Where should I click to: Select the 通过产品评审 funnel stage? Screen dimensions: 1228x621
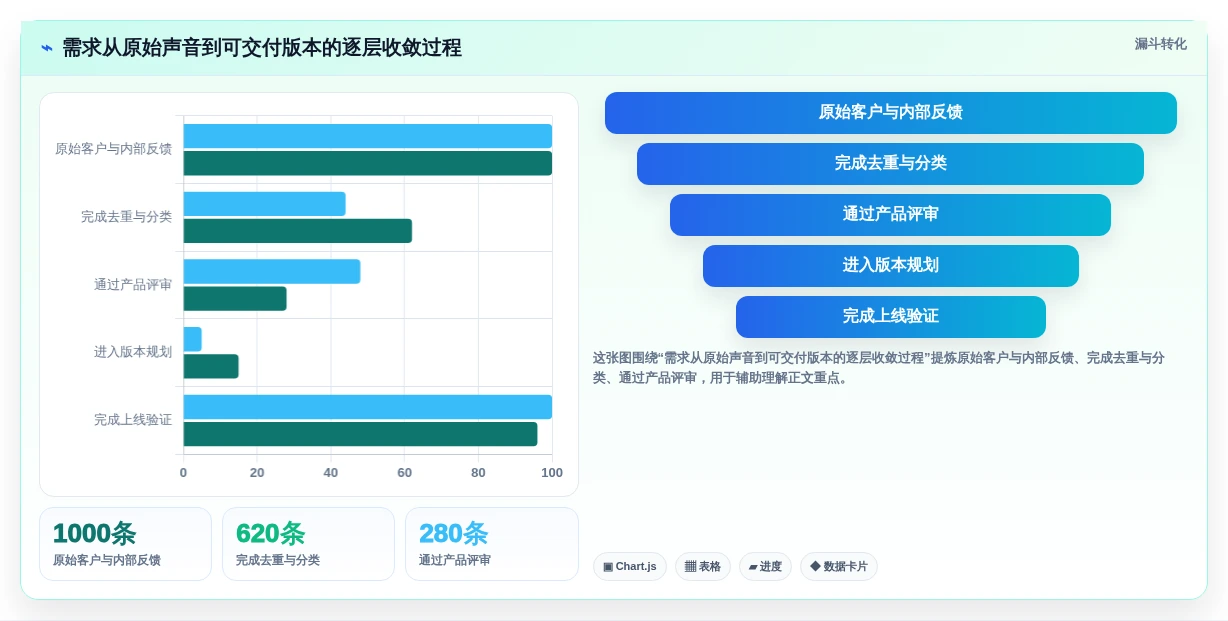click(890, 214)
